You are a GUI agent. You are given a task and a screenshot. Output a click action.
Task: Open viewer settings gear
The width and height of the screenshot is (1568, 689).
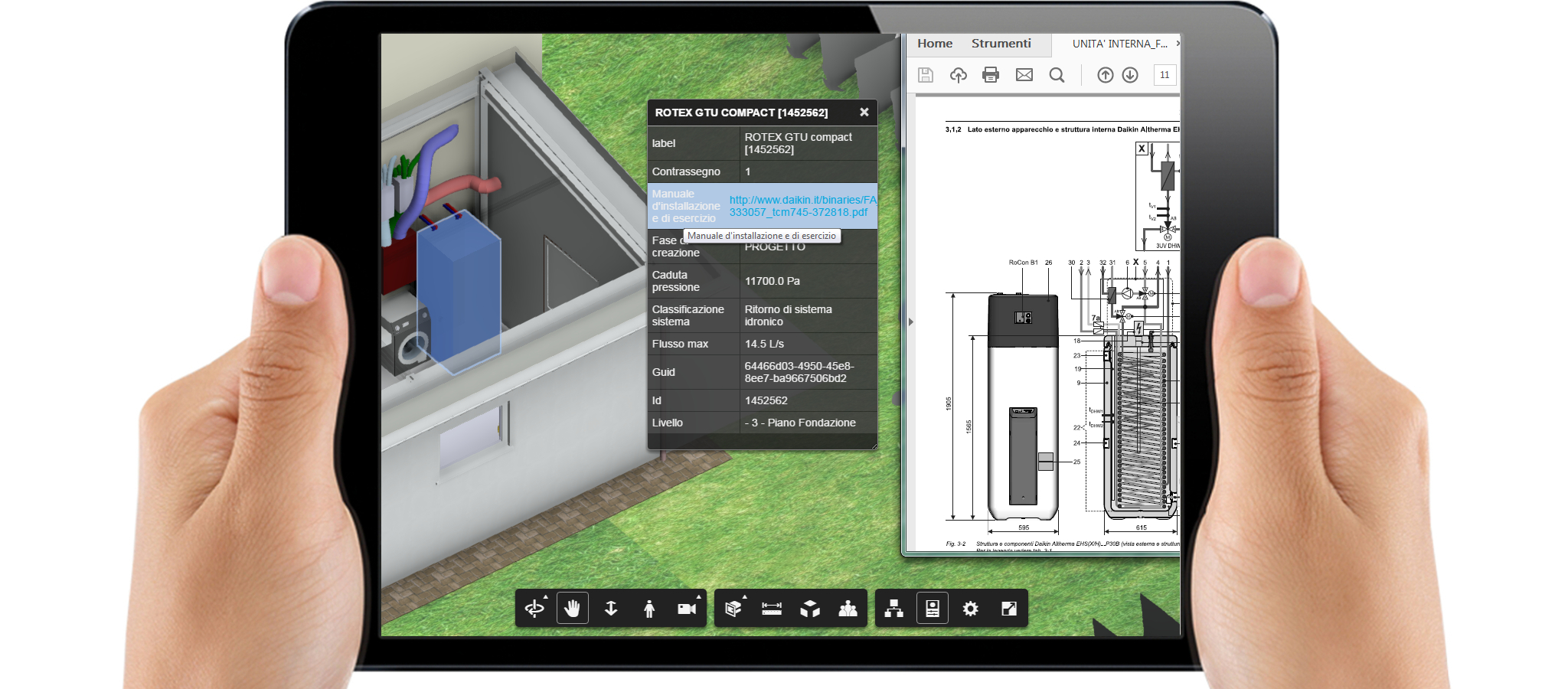[x=971, y=609]
